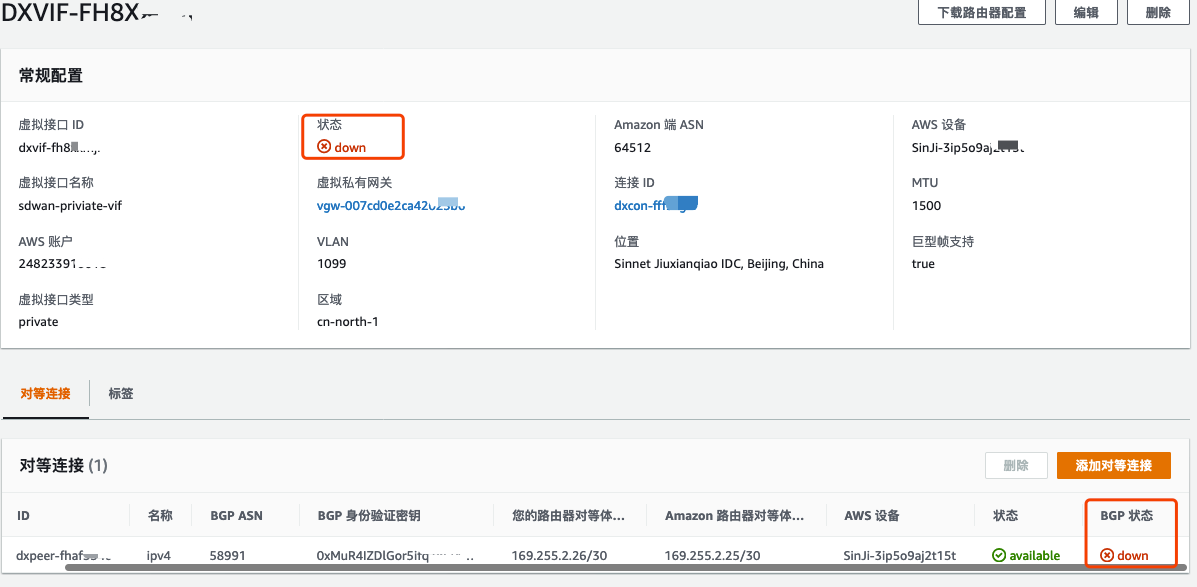Click the BGP ASN column header
Image resolution: width=1197 pixels, height=587 pixels.
236,515
